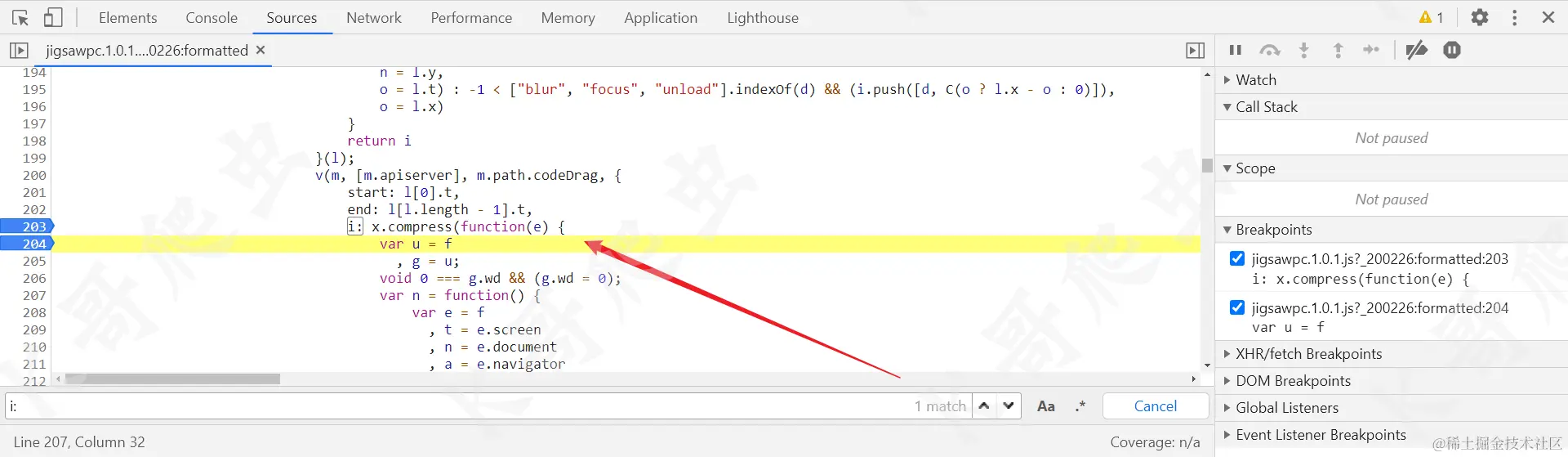Step out of current function
The width and height of the screenshot is (1568, 457).
tap(1338, 50)
